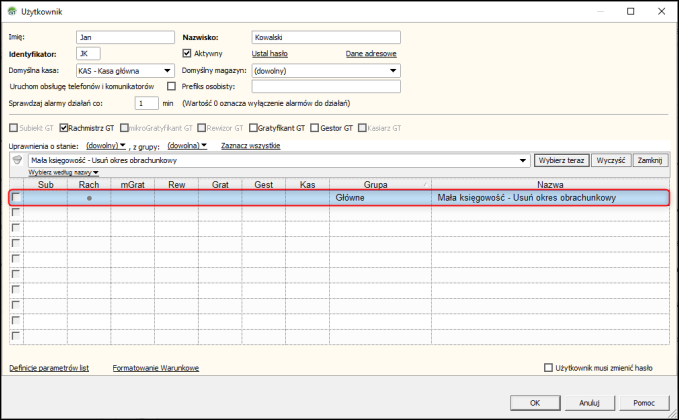Open the Domyślny magazyn dropdown
Screen dimensions: 679x420
coord(393,71)
